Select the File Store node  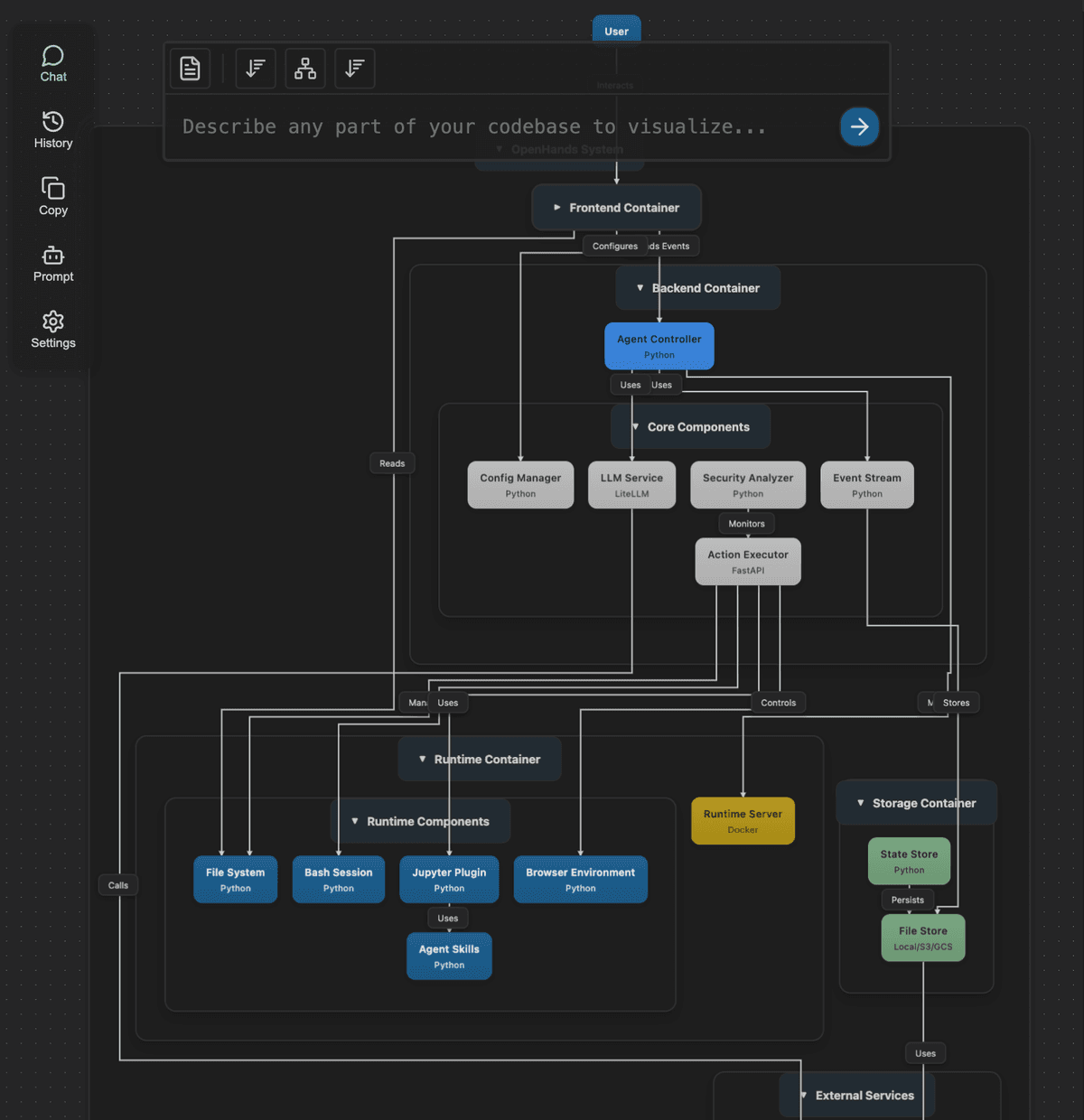pos(923,938)
